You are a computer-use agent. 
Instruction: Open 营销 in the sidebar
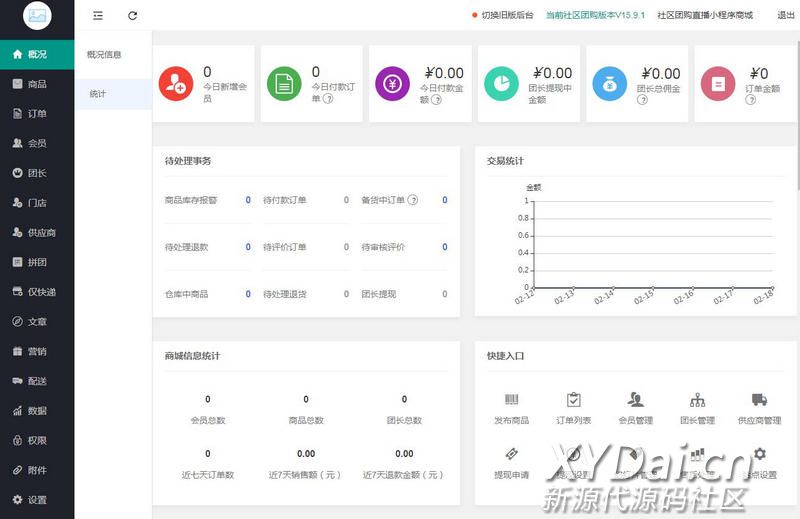pyautogui.click(x=37, y=351)
